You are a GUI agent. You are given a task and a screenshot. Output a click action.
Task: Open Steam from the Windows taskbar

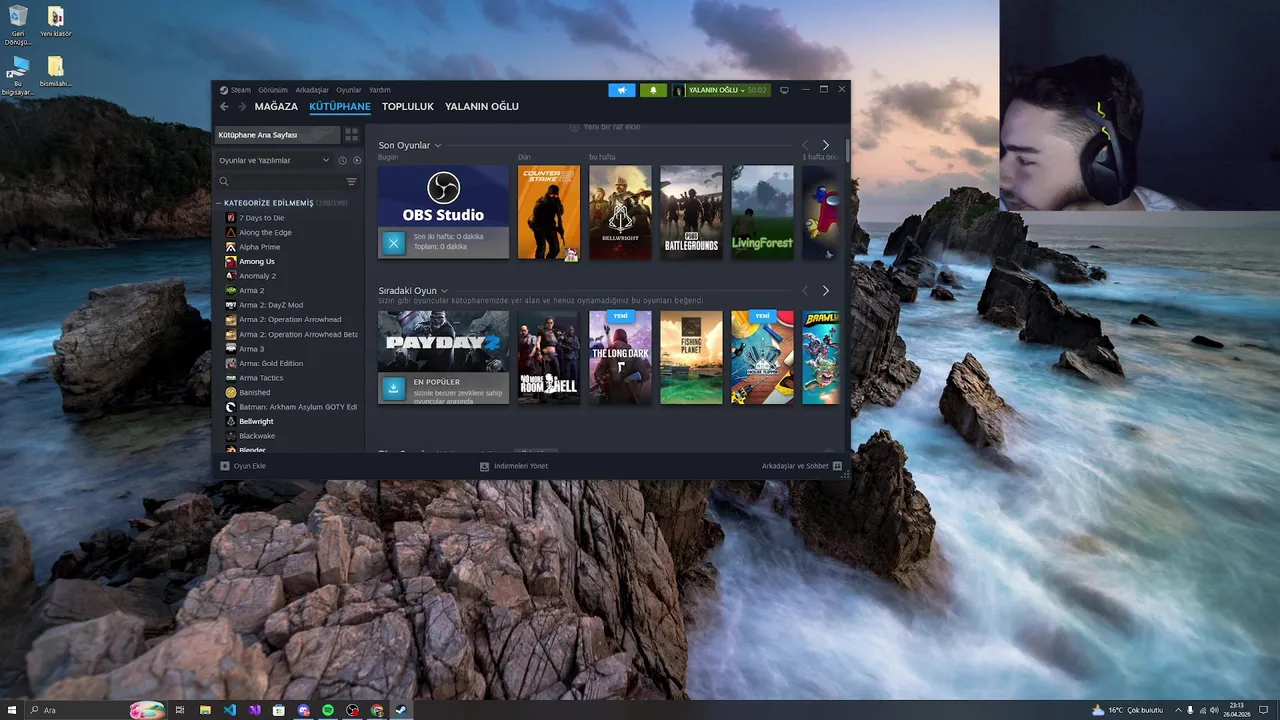401,710
